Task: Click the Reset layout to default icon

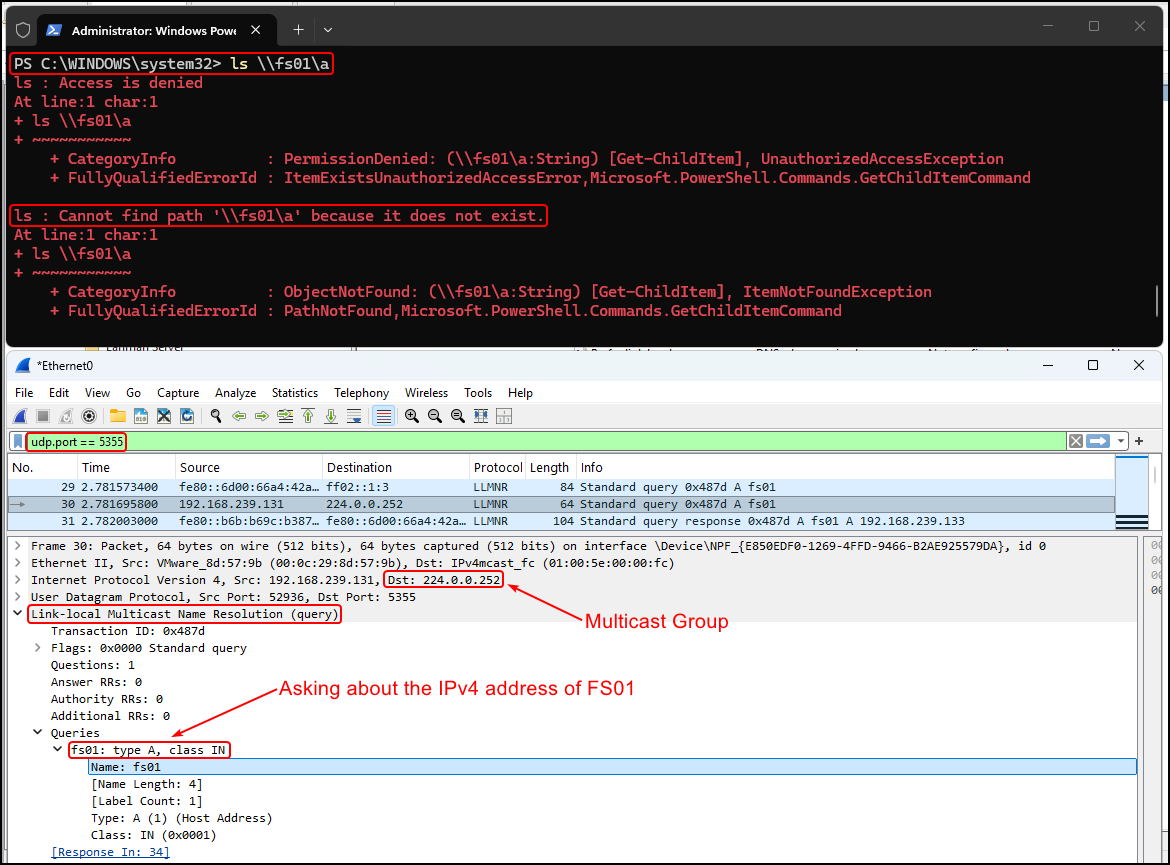Action: pyautogui.click(x=504, y=416)
